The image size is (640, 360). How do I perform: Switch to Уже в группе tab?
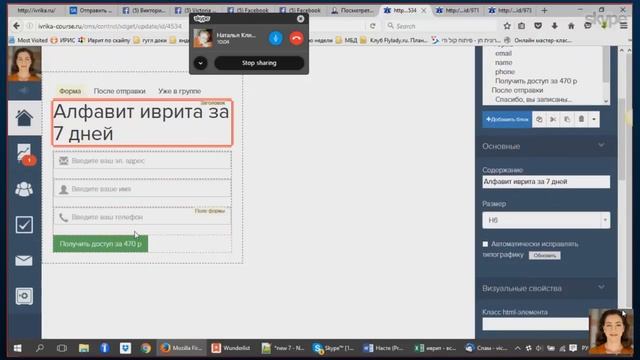[180, 91]
